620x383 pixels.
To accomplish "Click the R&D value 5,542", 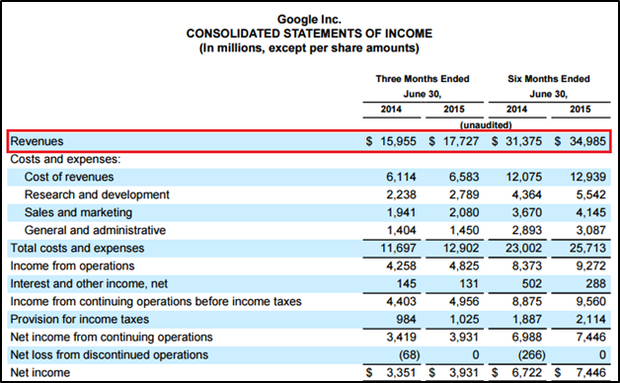I will point(591,194).
